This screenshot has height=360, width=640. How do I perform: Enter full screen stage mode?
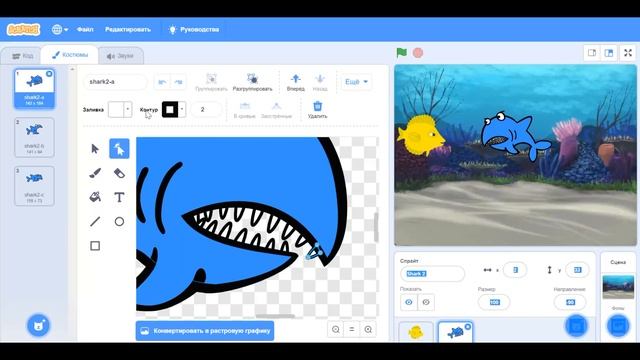[628, 53]
